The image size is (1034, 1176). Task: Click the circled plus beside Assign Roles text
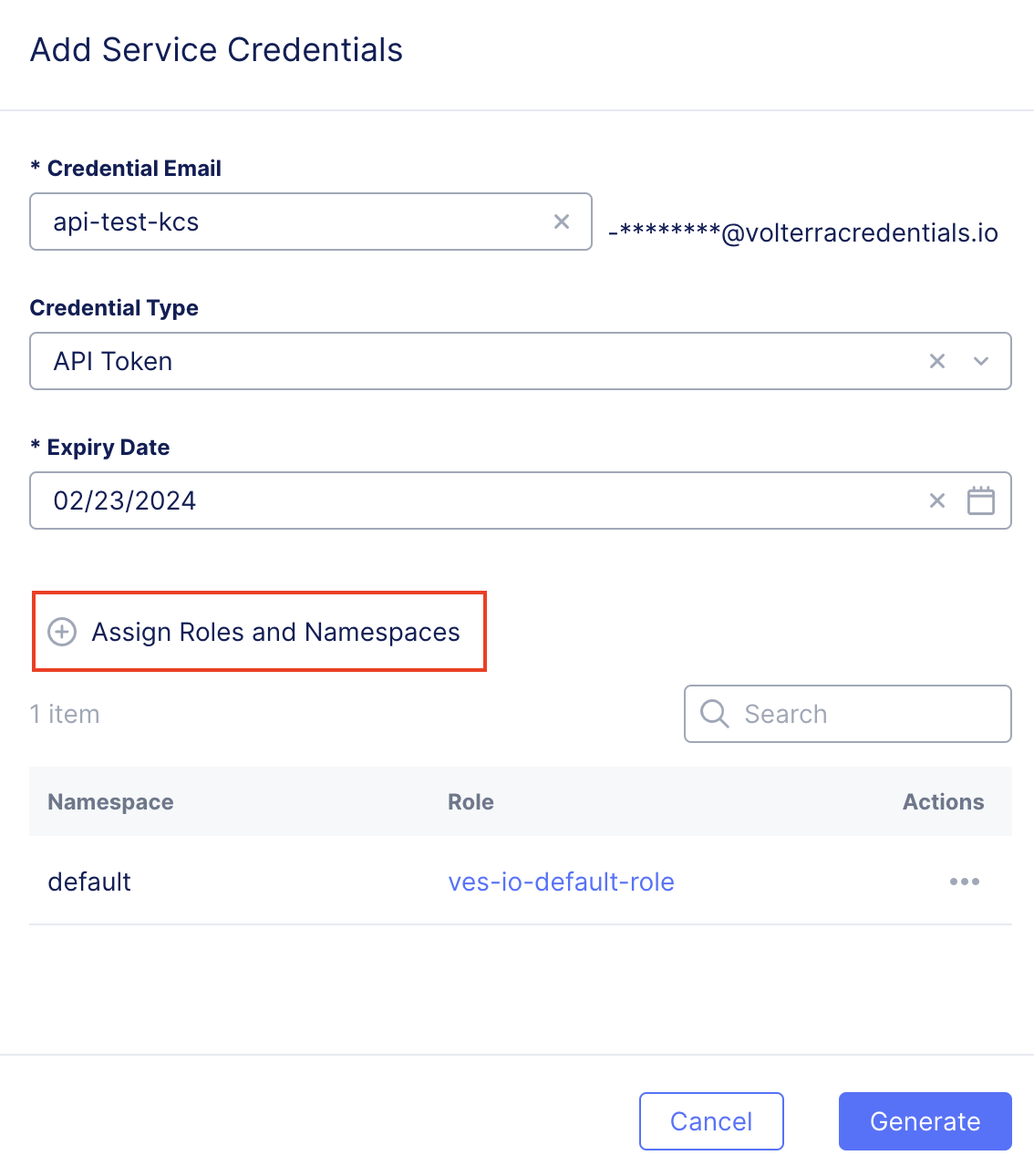click(x=61, y=632)
